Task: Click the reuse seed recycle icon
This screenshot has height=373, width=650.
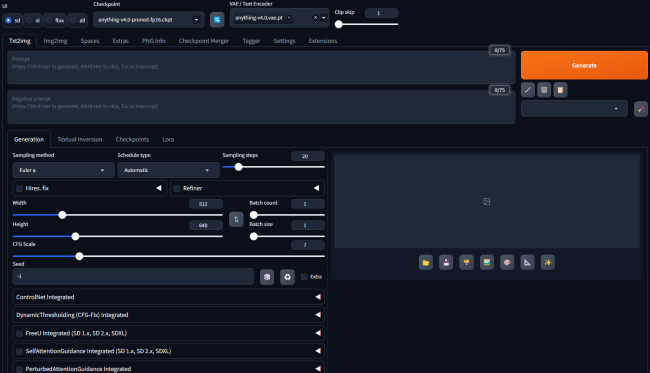Action: pyautogui.click(x=287, y=277)
